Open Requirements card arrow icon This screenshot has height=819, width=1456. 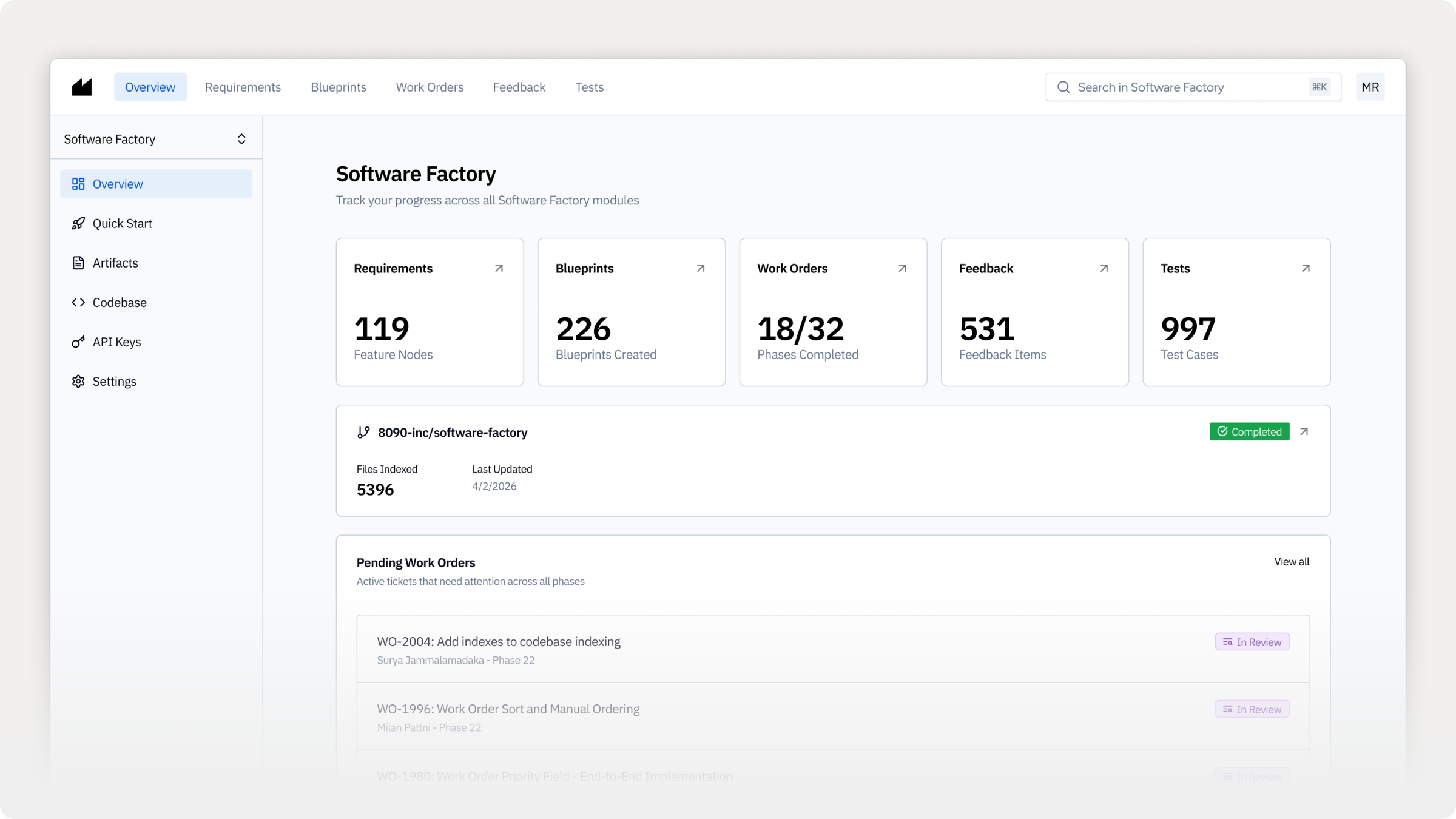499,268
